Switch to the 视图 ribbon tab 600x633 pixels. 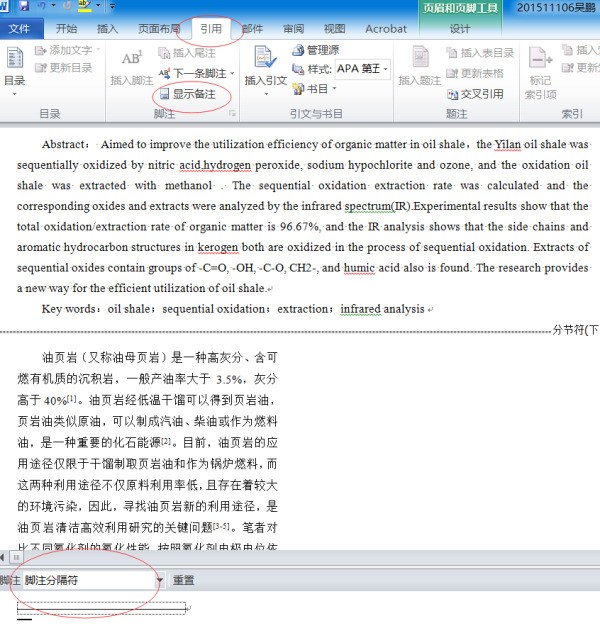point(335,29)
